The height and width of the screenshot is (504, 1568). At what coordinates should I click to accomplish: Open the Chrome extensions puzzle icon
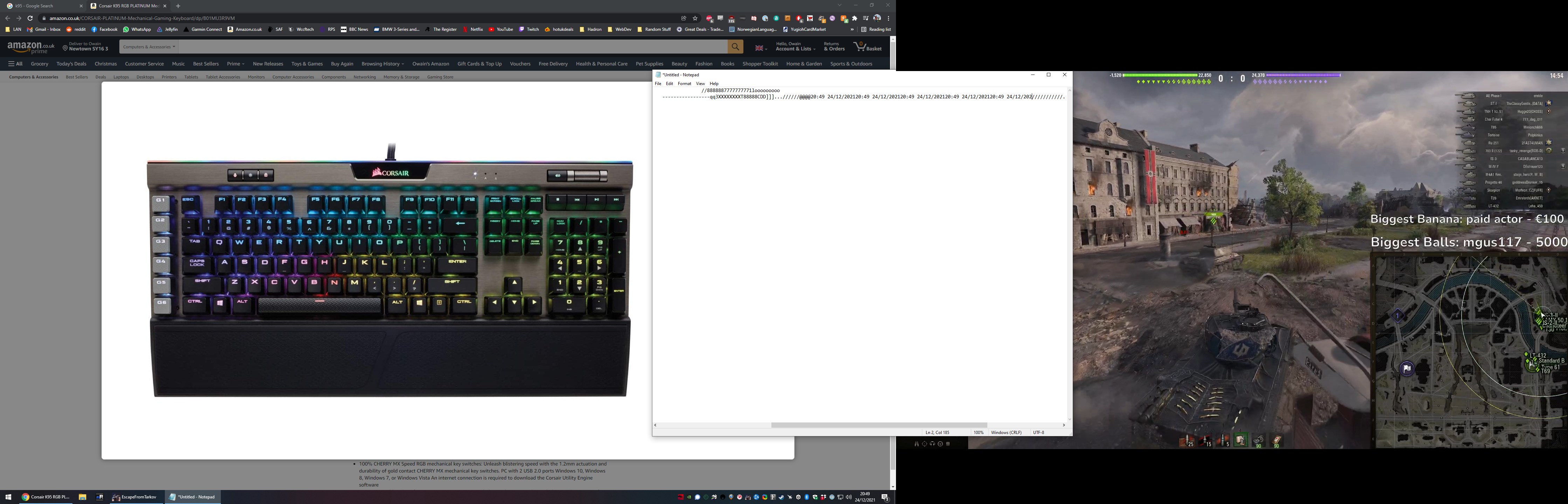(855, 18)
